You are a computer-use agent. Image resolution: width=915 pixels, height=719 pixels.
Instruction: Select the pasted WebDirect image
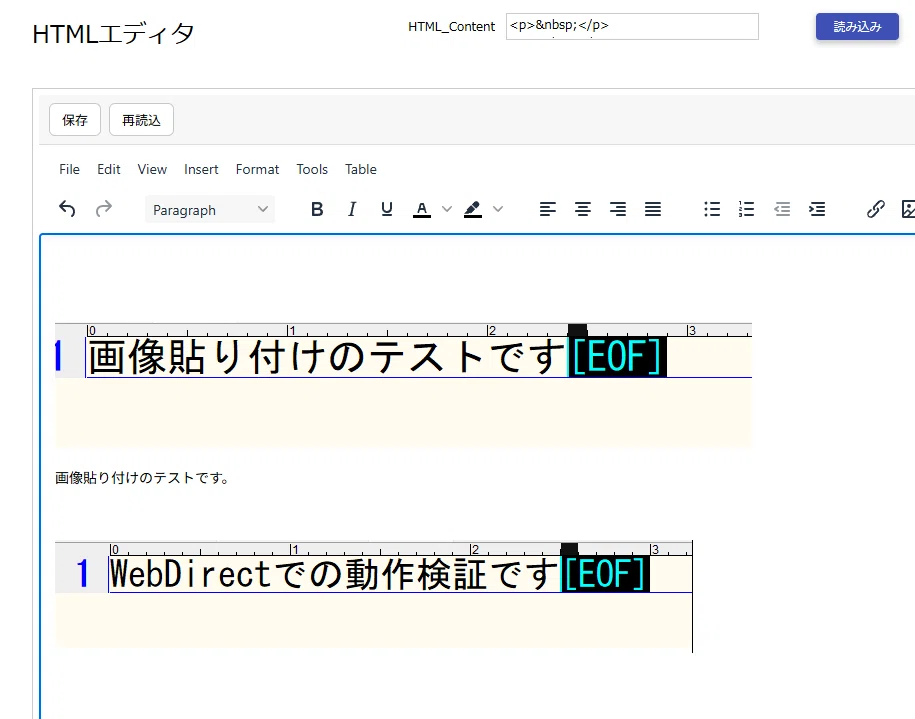374,594
